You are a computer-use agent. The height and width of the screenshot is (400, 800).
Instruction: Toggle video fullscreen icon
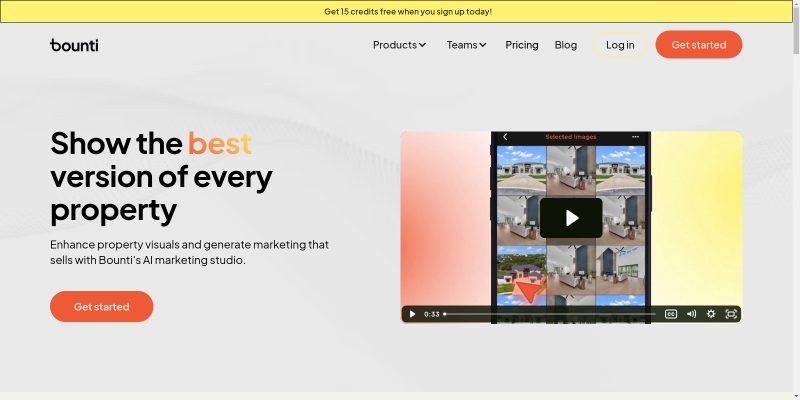731,314
